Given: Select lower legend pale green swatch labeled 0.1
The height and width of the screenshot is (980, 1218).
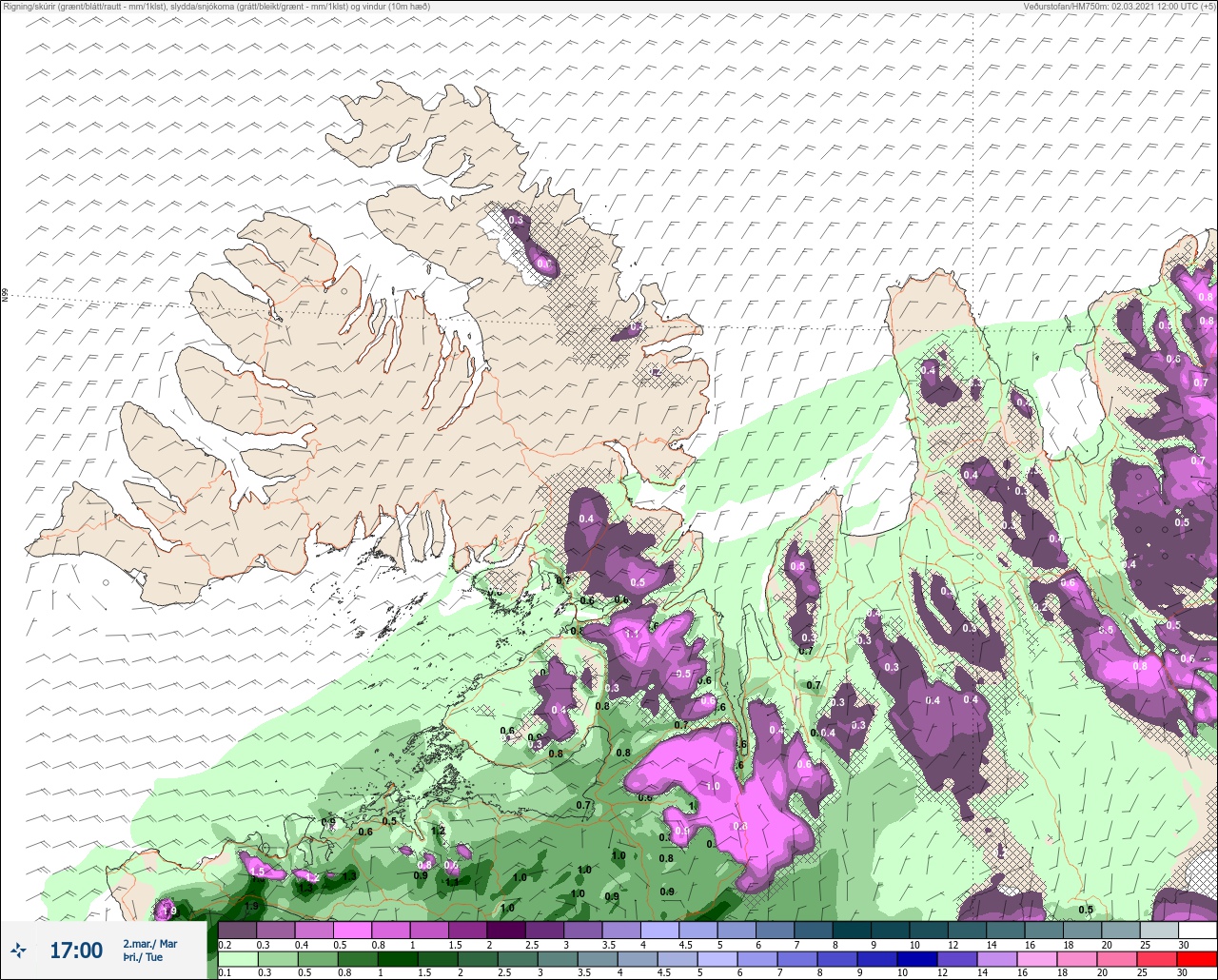Looking at the screenshot, I should pyautogui.click(x=238, y=958).
